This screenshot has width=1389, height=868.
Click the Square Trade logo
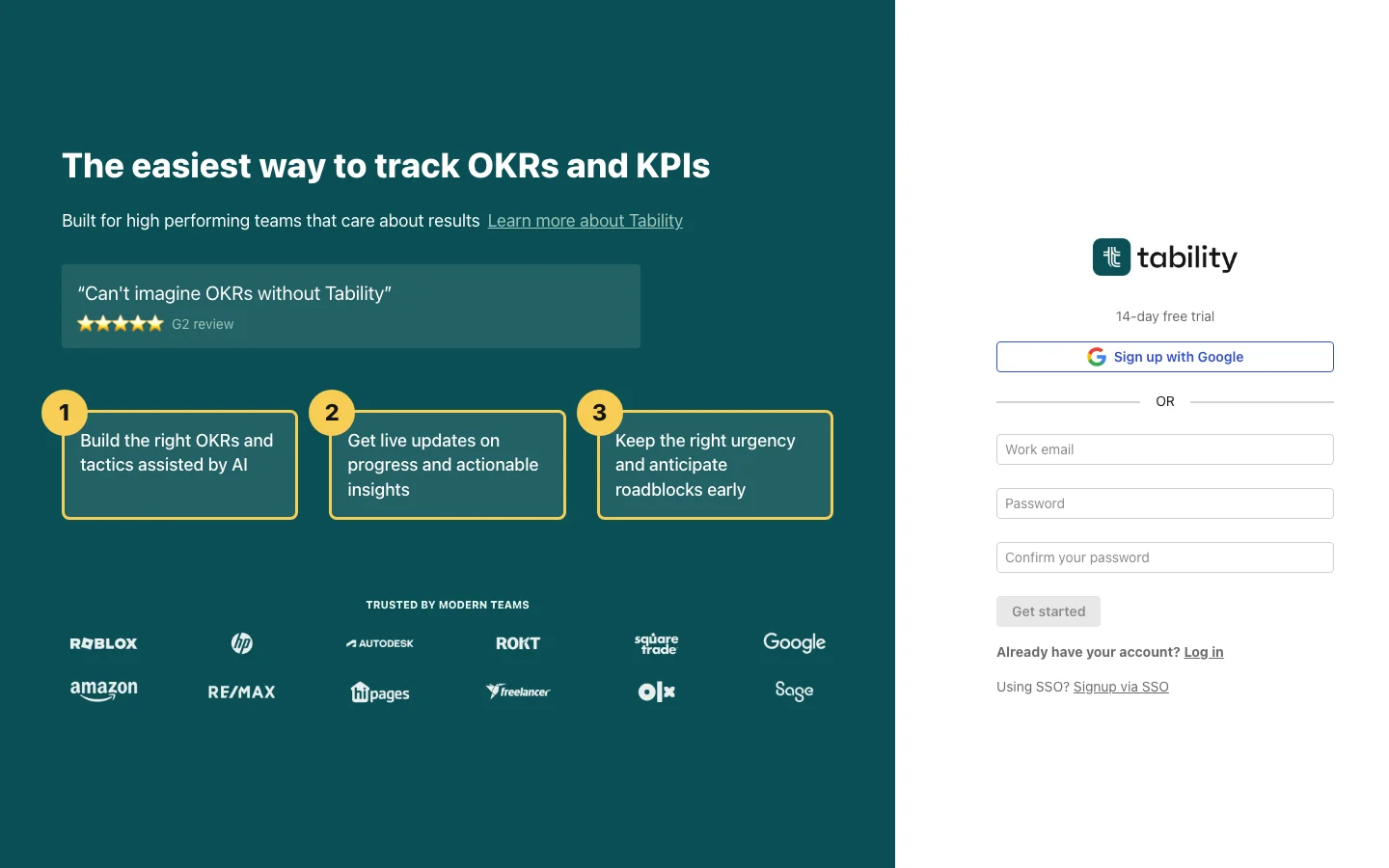[657, 643]
